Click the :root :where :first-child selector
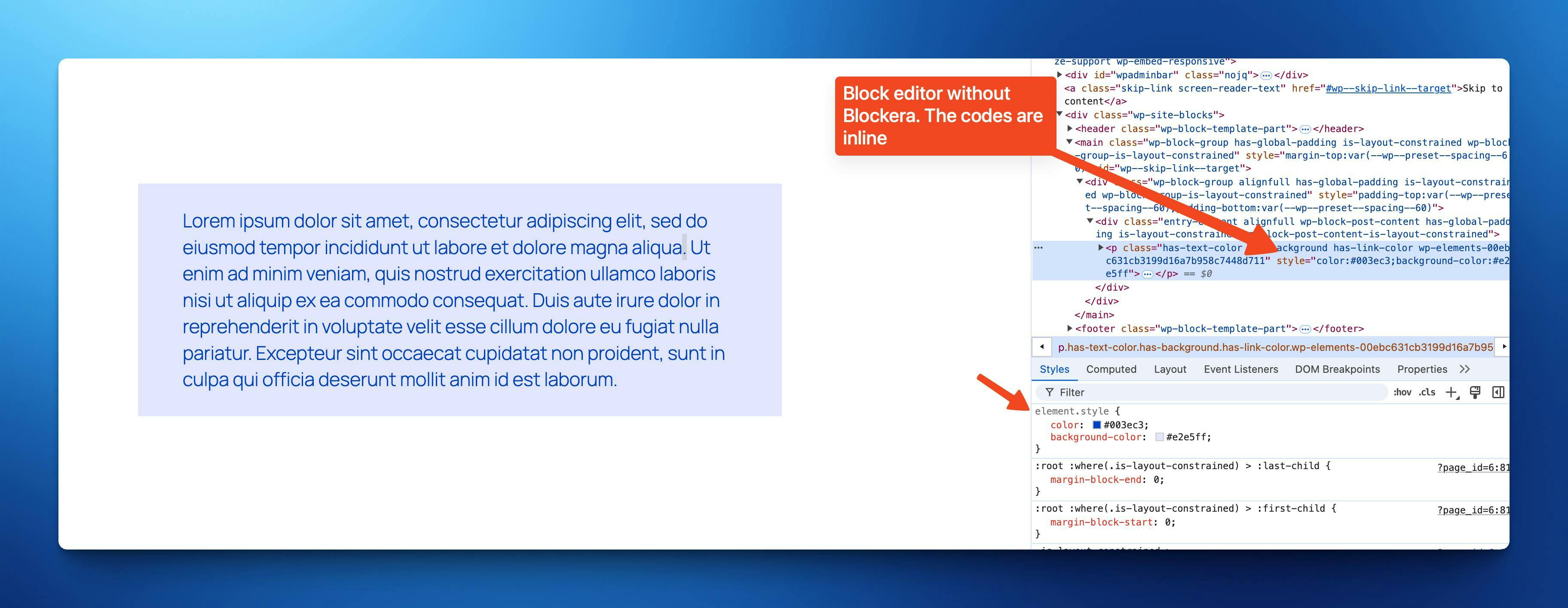1568x608 pixels. (x=1179, y=509)
